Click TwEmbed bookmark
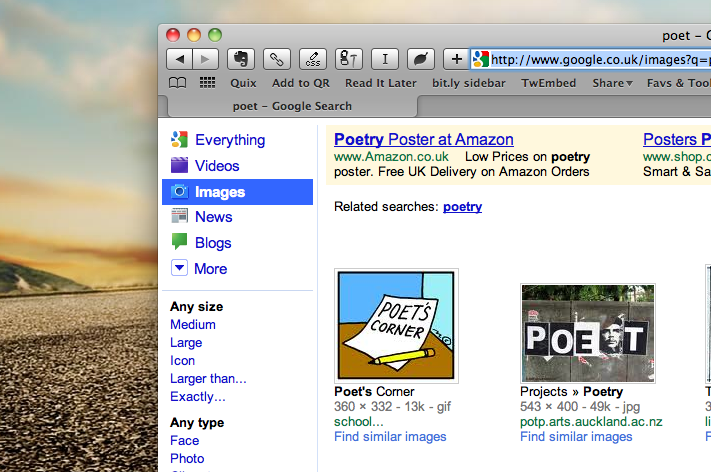Screen dimensions: 711x472 click(x=549, y=83)
